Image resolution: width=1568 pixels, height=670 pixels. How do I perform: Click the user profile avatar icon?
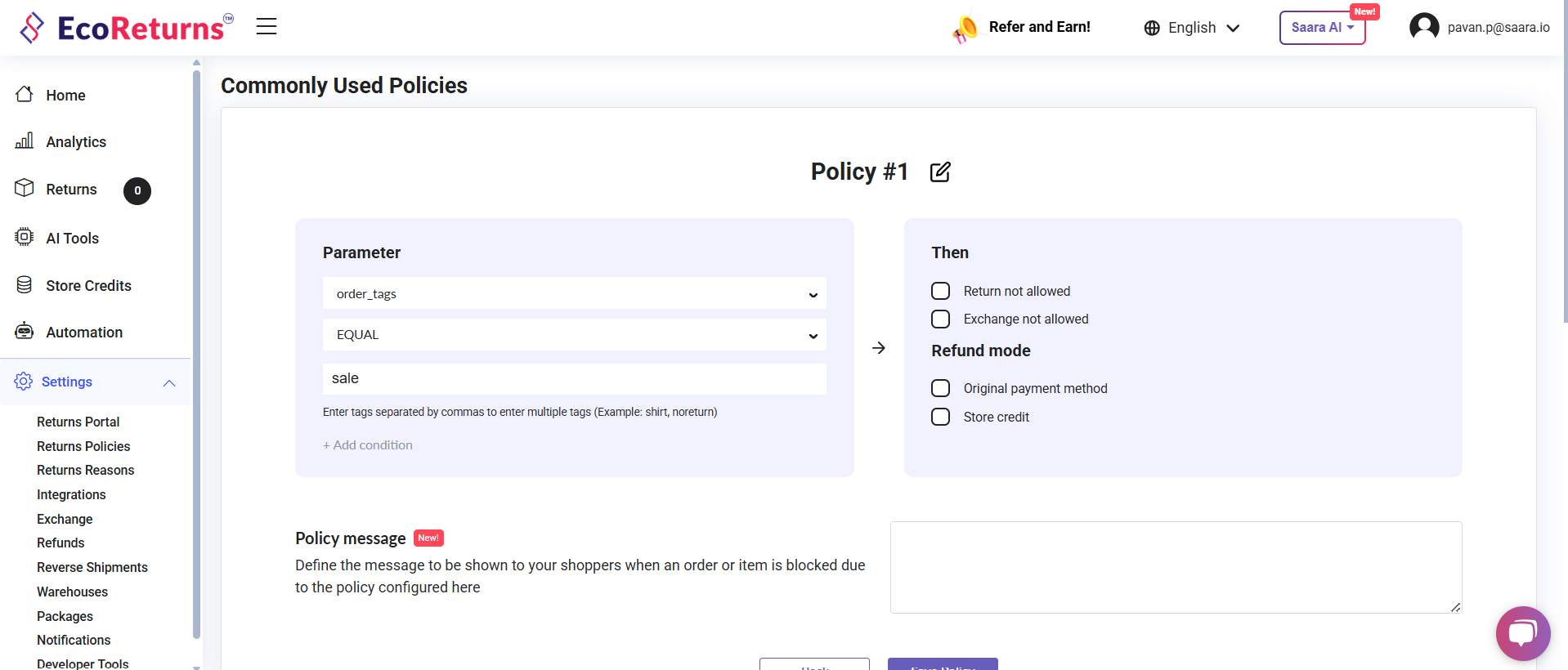(x=1423, y=27)
